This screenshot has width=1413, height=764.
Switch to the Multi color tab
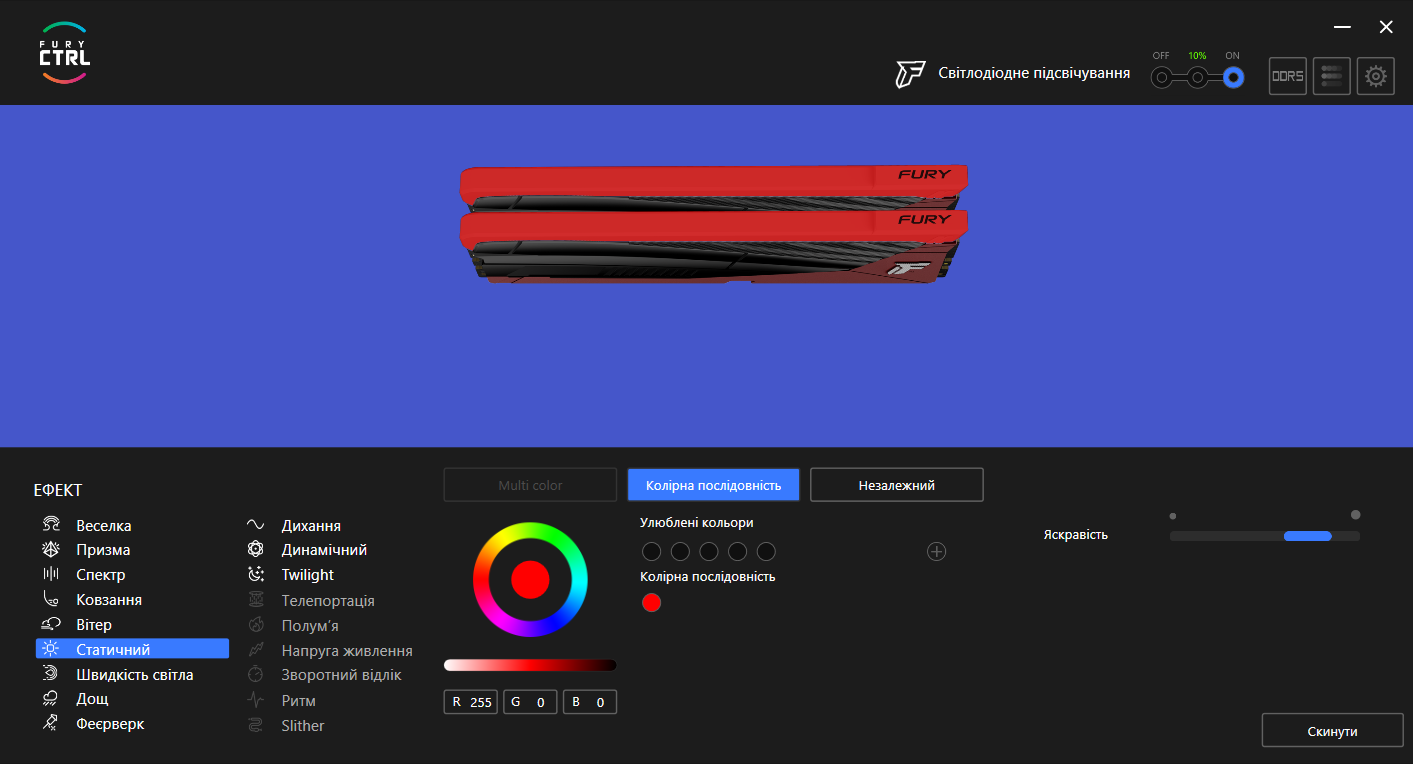[x=530, y=485]
